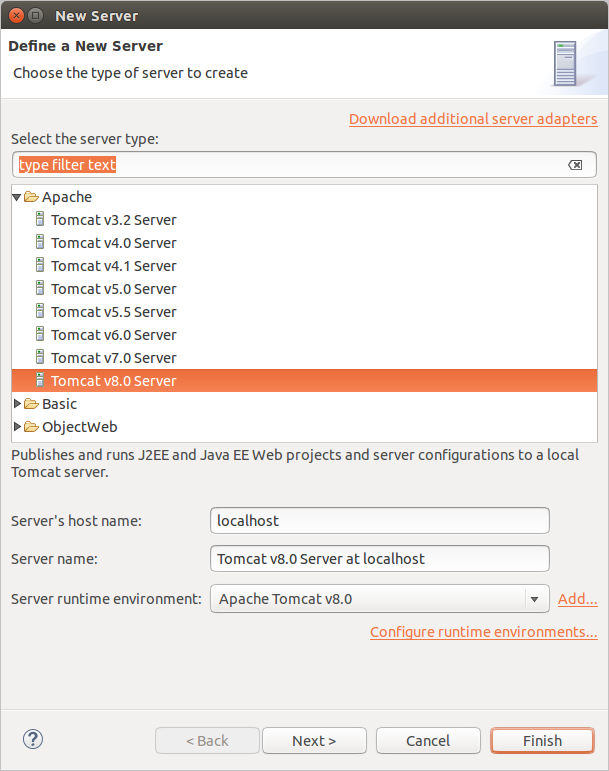This screenshot has width=609, height=771.
Task: Click the Basic folder icon
Action: (x=31, y=404)
